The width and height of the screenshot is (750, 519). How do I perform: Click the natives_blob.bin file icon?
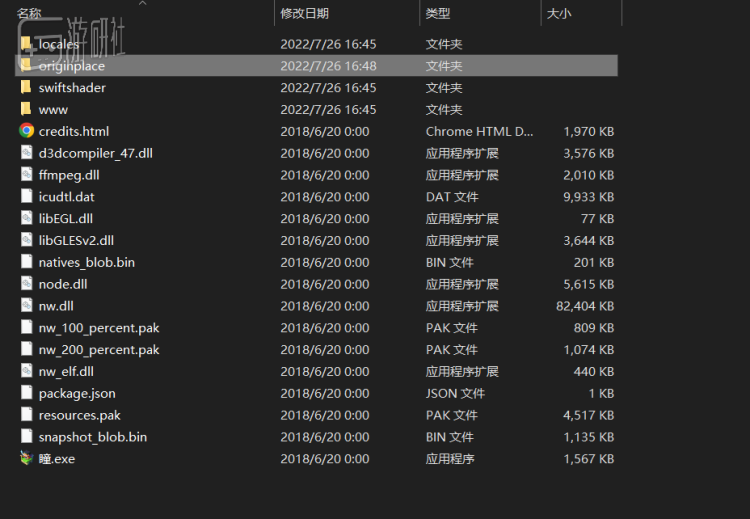(x=26, y=262)
